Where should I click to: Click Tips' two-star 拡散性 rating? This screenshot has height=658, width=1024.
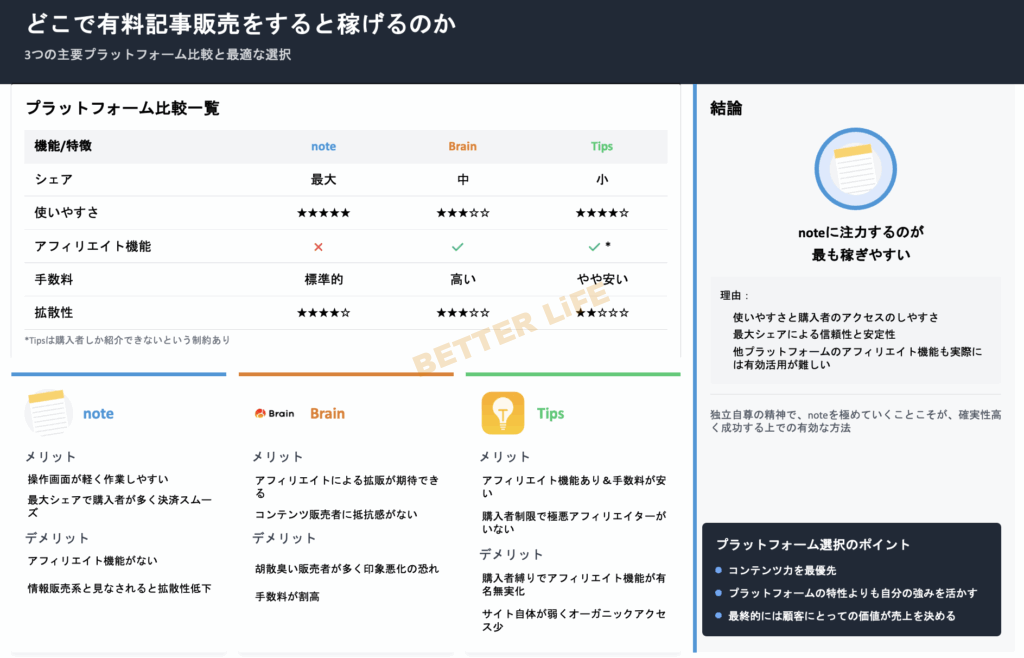click(x=601, y=313)
